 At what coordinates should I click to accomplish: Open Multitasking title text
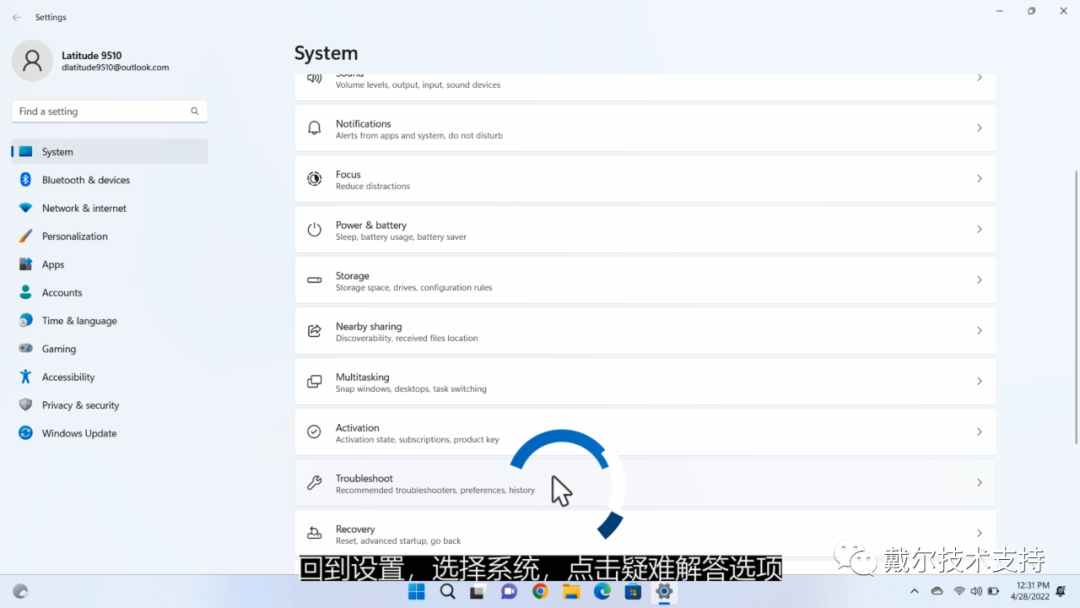[362, 377]
